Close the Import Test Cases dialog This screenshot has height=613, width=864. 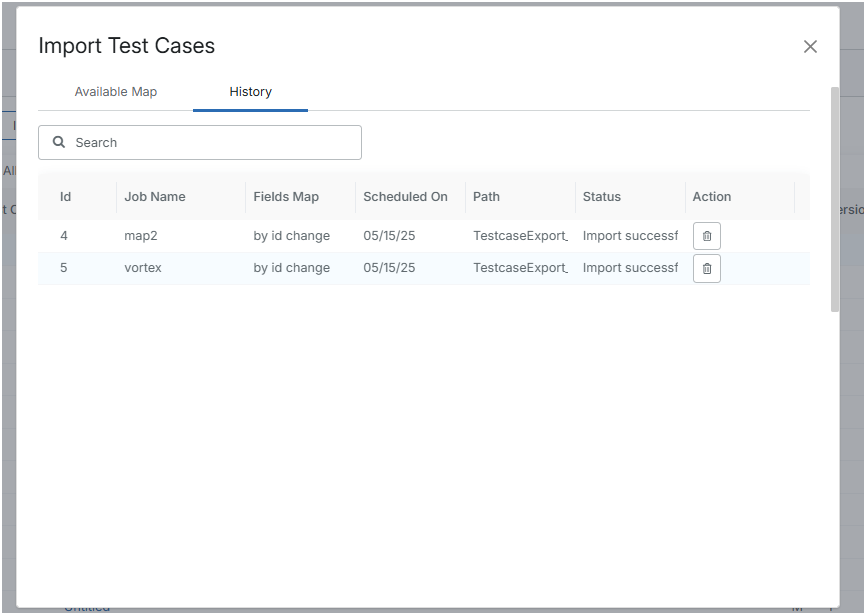[810, 47]
